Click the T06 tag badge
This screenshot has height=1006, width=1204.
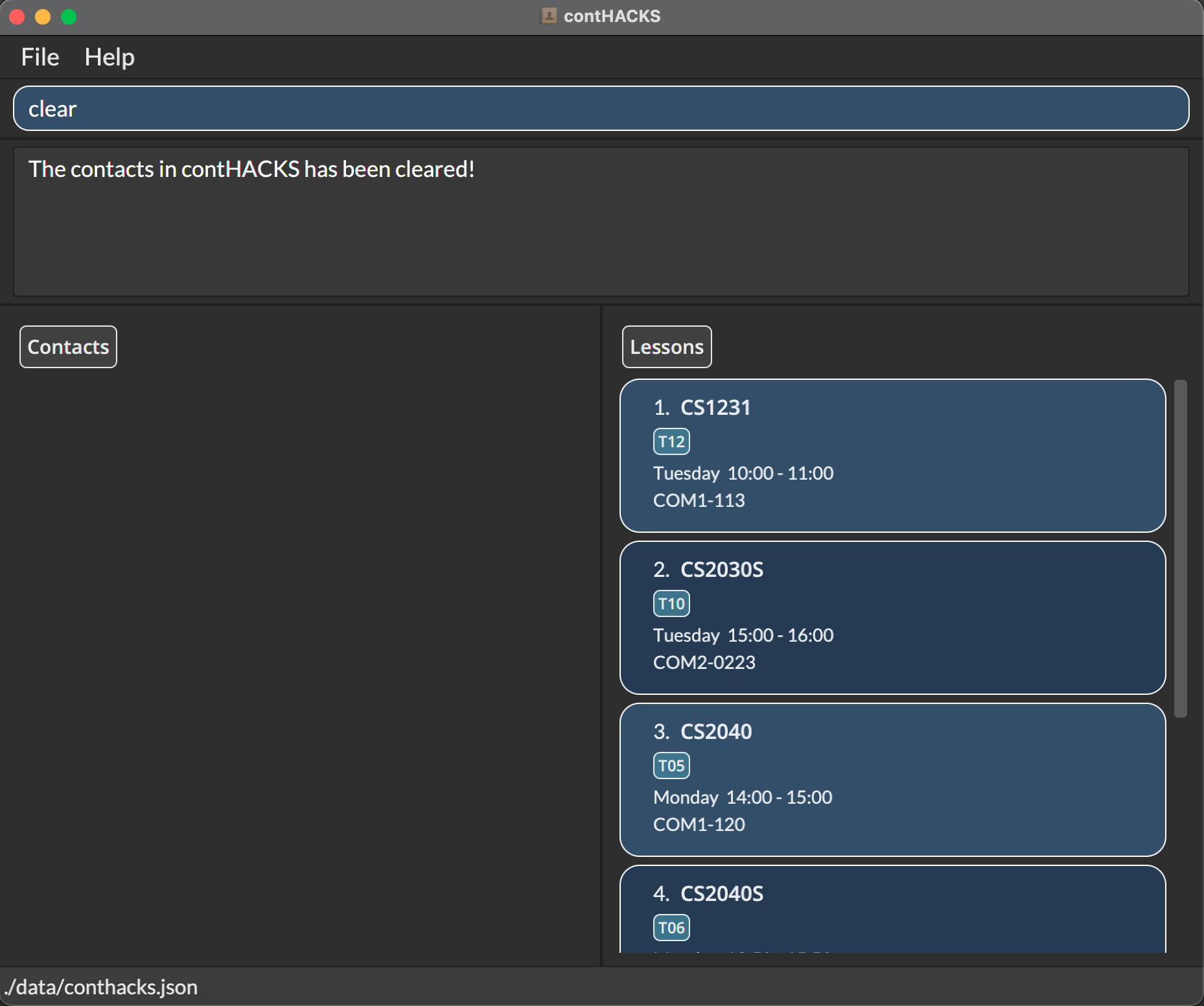(671, 928)
